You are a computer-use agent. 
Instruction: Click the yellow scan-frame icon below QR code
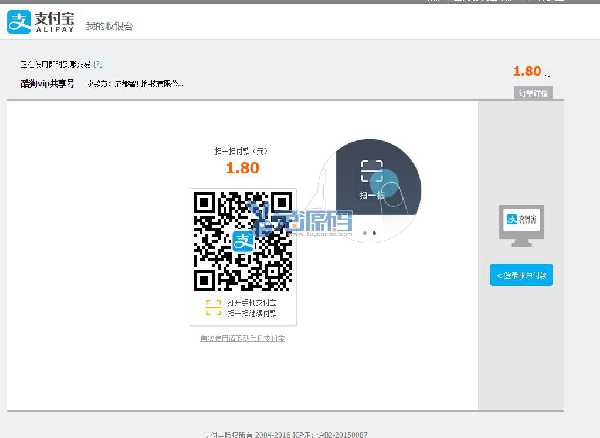(x=213, y=308)
